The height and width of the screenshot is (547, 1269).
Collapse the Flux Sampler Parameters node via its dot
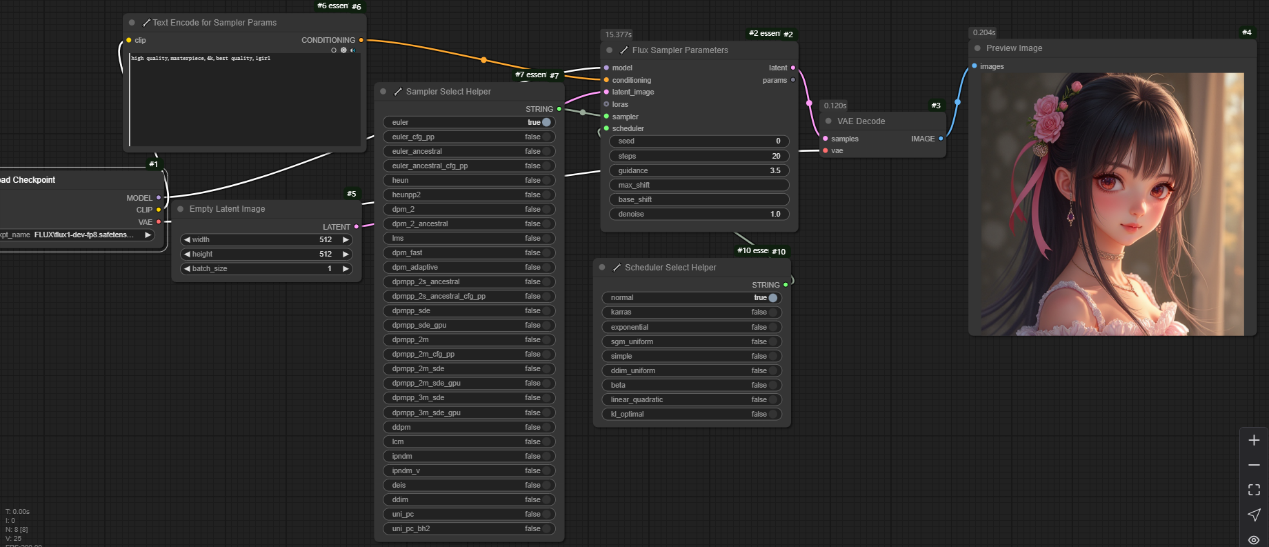point(609,50)
